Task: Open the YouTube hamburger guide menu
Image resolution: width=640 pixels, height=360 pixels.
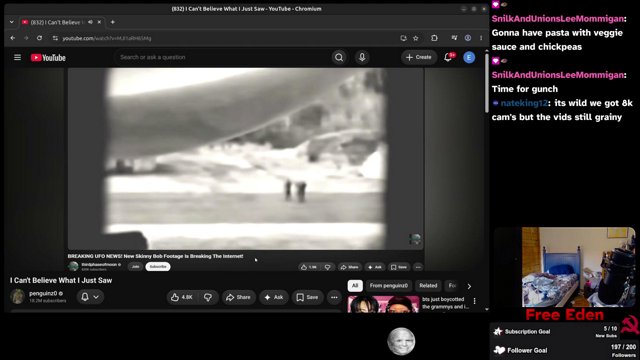Action: point(17,58)
